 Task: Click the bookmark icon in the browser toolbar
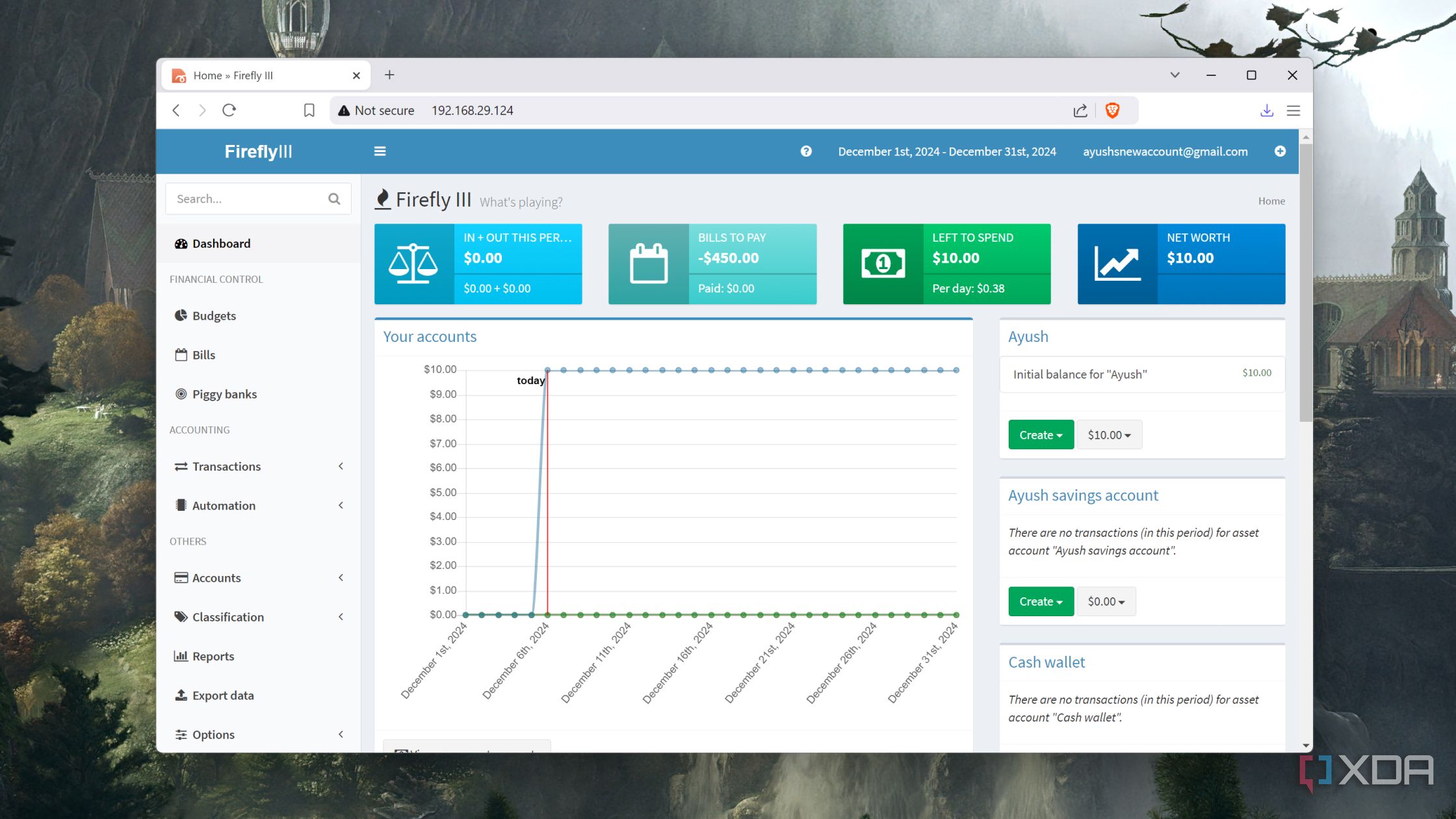click(309, 110)
